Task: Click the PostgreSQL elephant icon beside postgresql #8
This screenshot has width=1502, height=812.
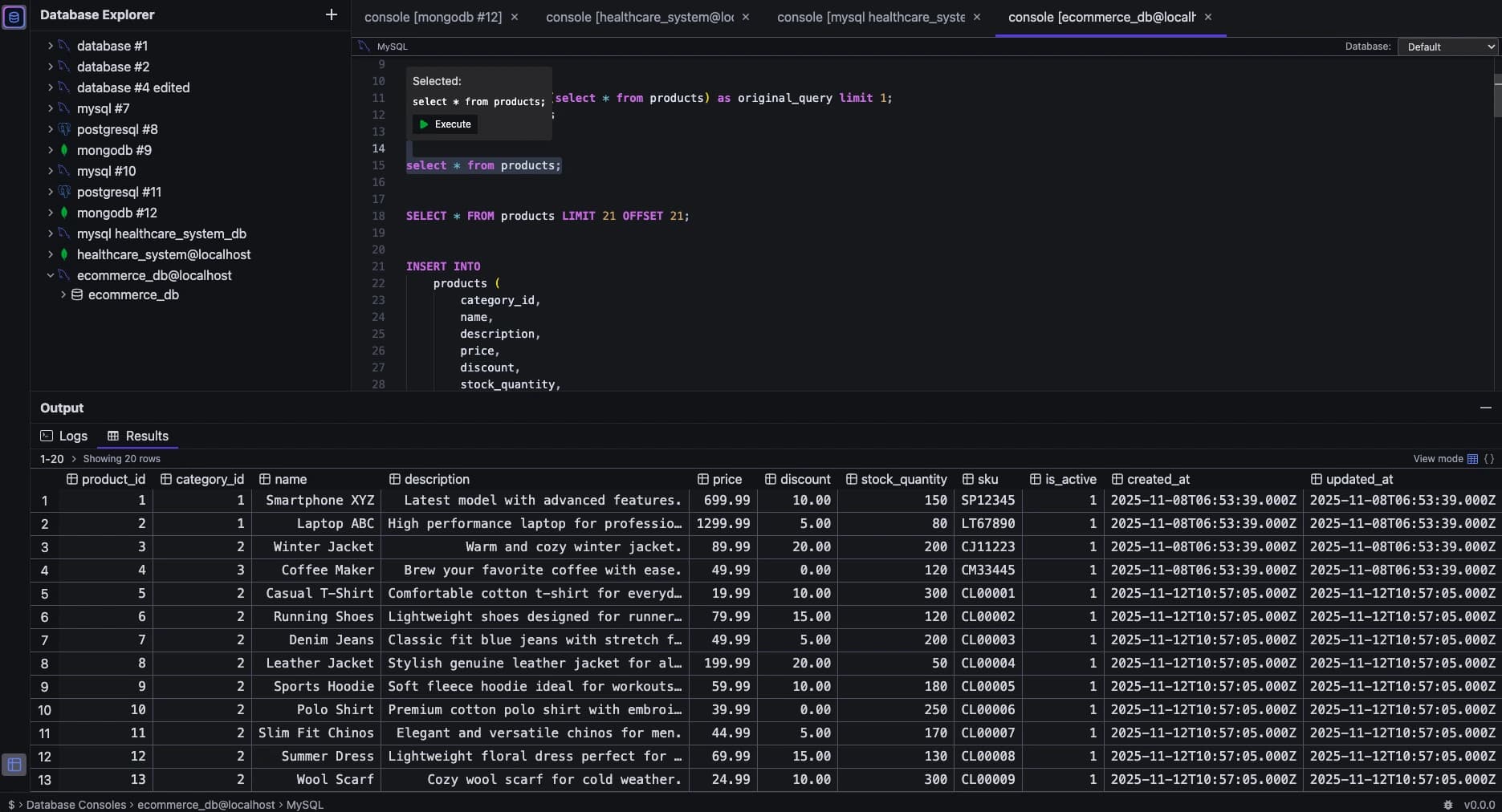Action: pyautogui.click(x=65, y=129)
